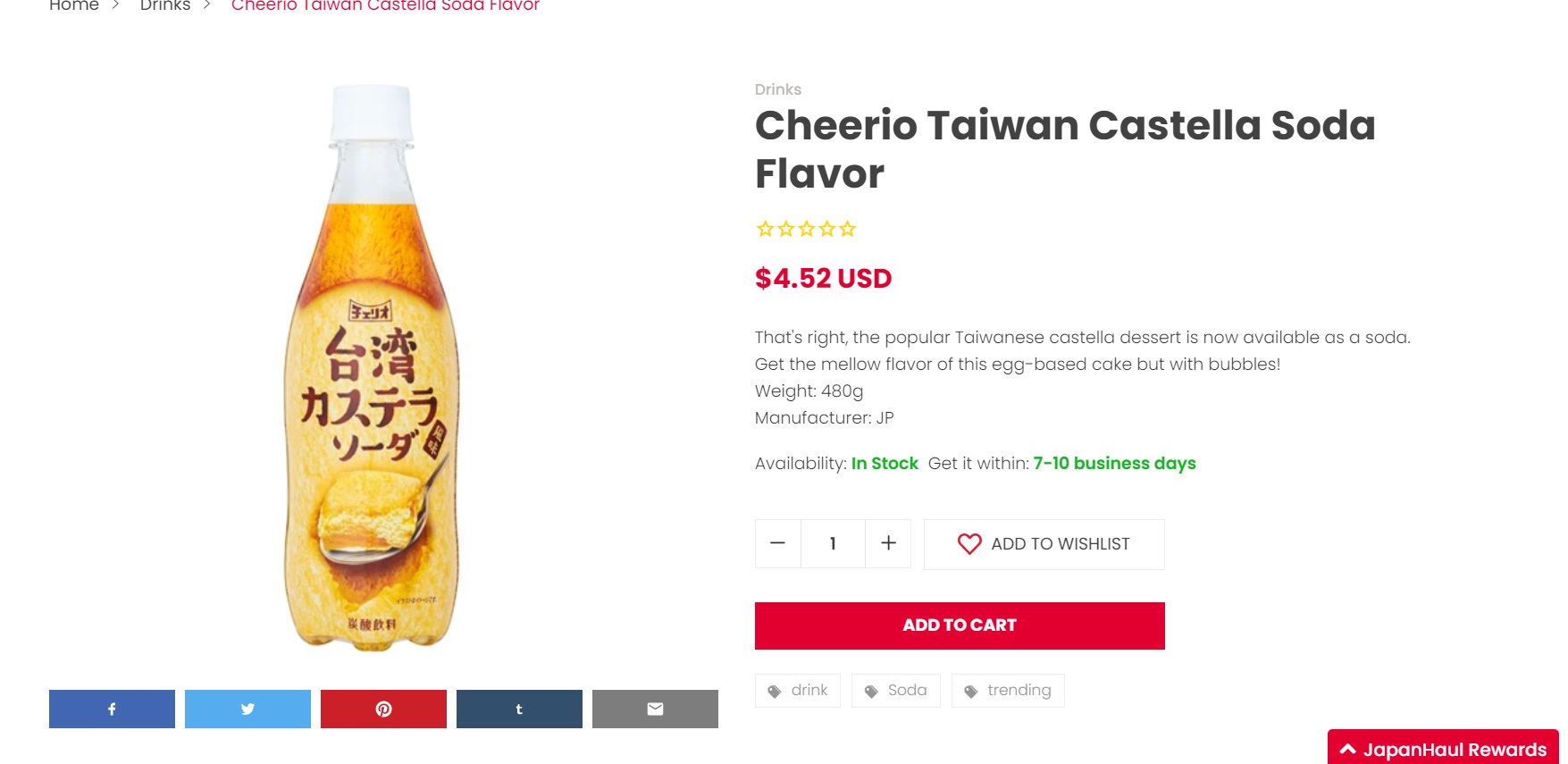
Task: Decrease quantity with minus button
Action: pyautogui.click(x=777, y=543)
